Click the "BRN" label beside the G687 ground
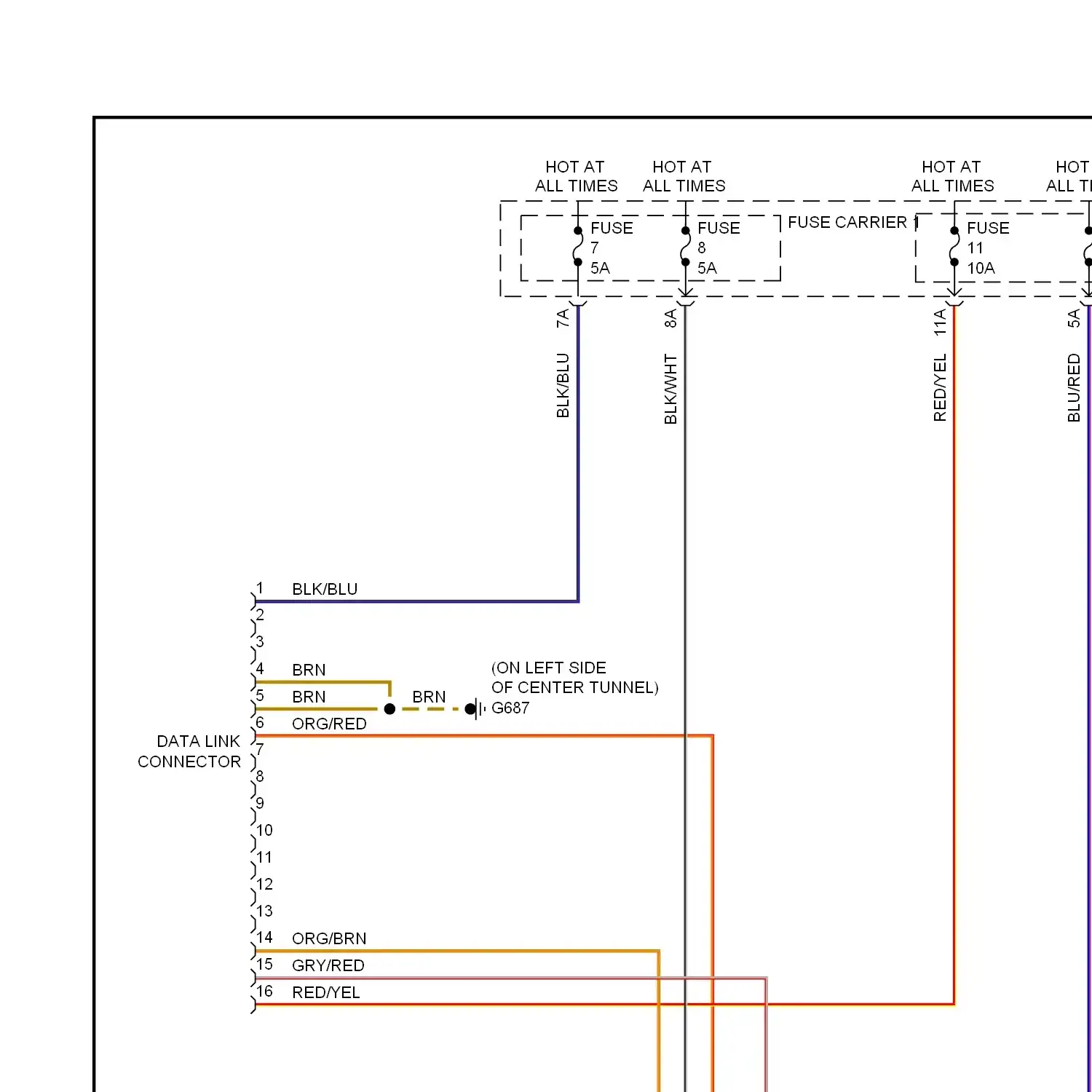 pyautogui.click(x=429, y=697)
